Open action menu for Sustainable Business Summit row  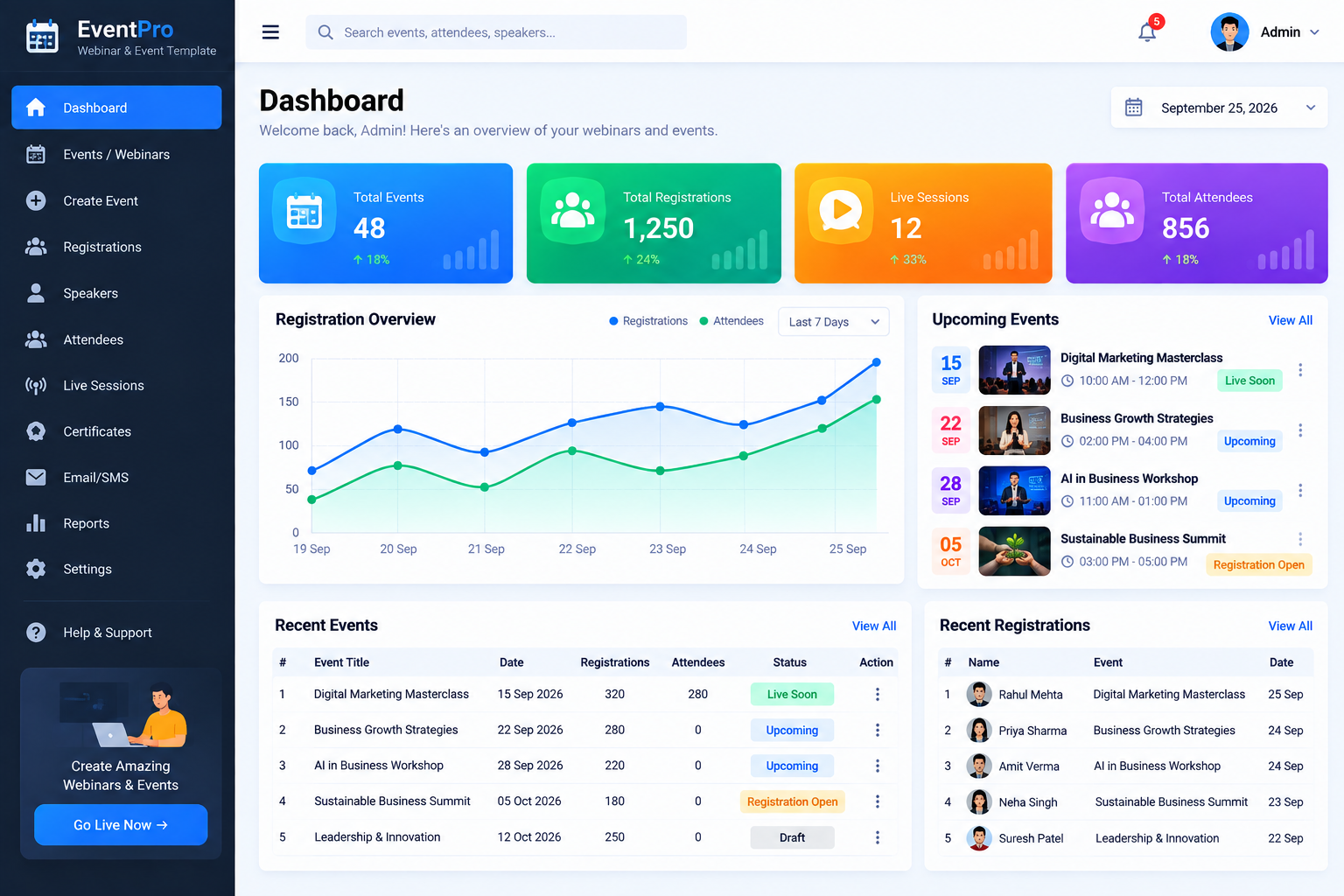pyautogui.click(x=878, y=801)
